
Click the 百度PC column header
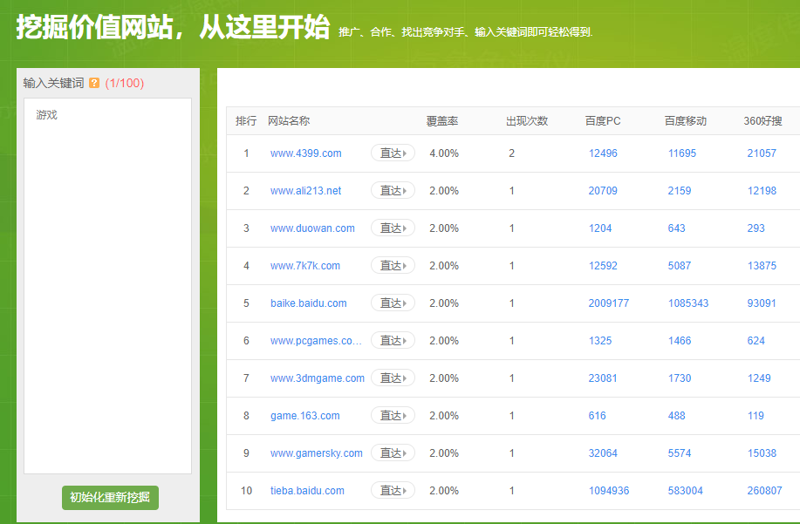click(603, 121)
